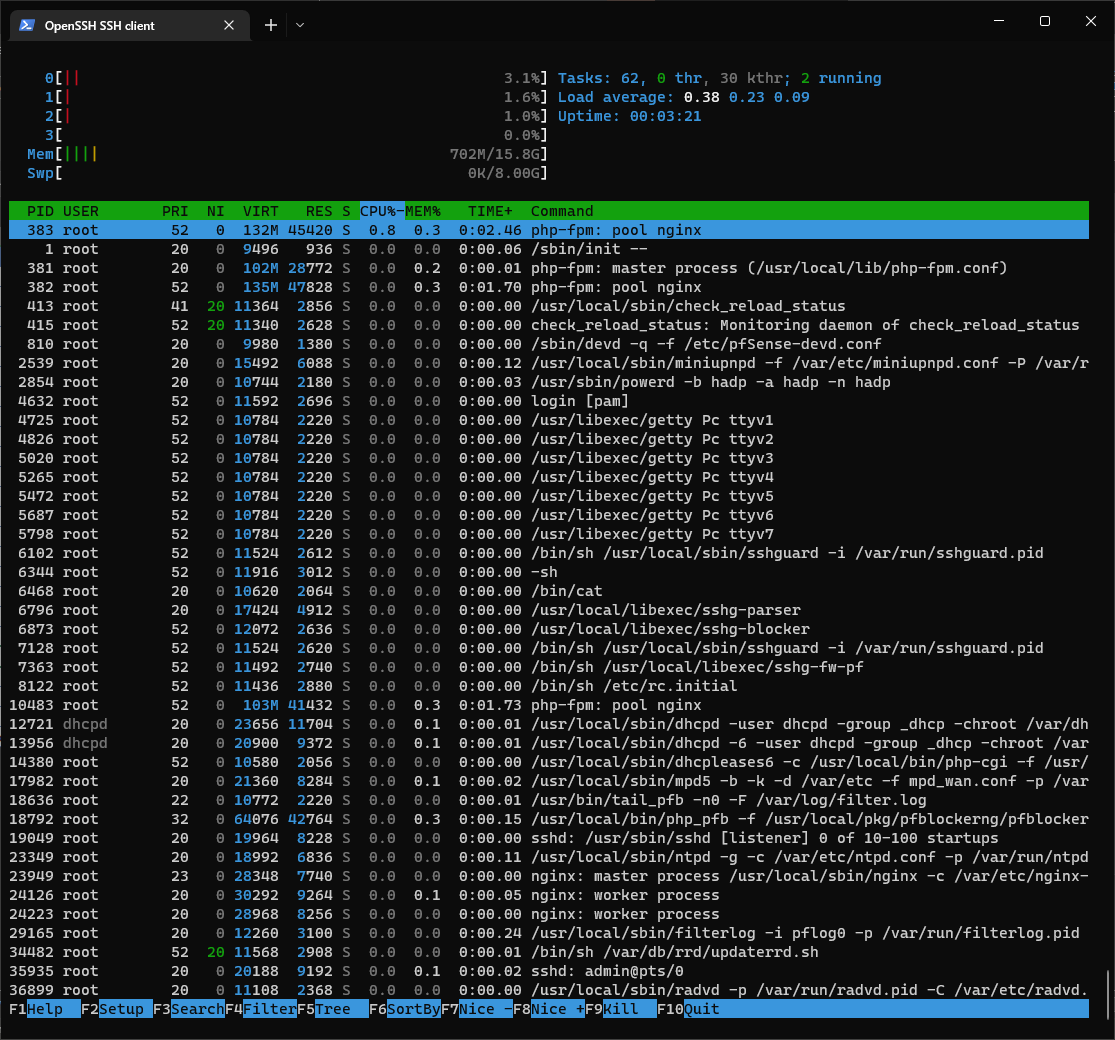Sort by the USER column header
This screenshot has height=1040, width=1115.
click(80, 211)
